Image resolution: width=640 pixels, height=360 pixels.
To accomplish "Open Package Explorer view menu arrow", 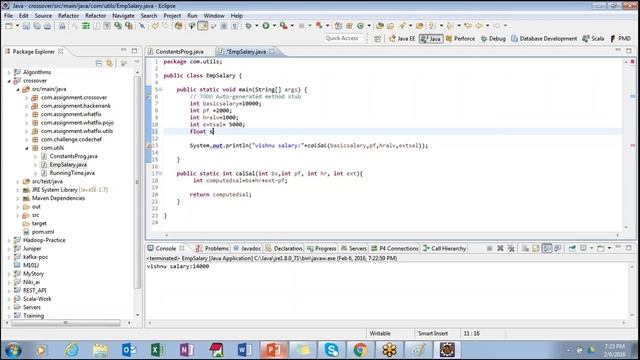I will coord(137,62).
